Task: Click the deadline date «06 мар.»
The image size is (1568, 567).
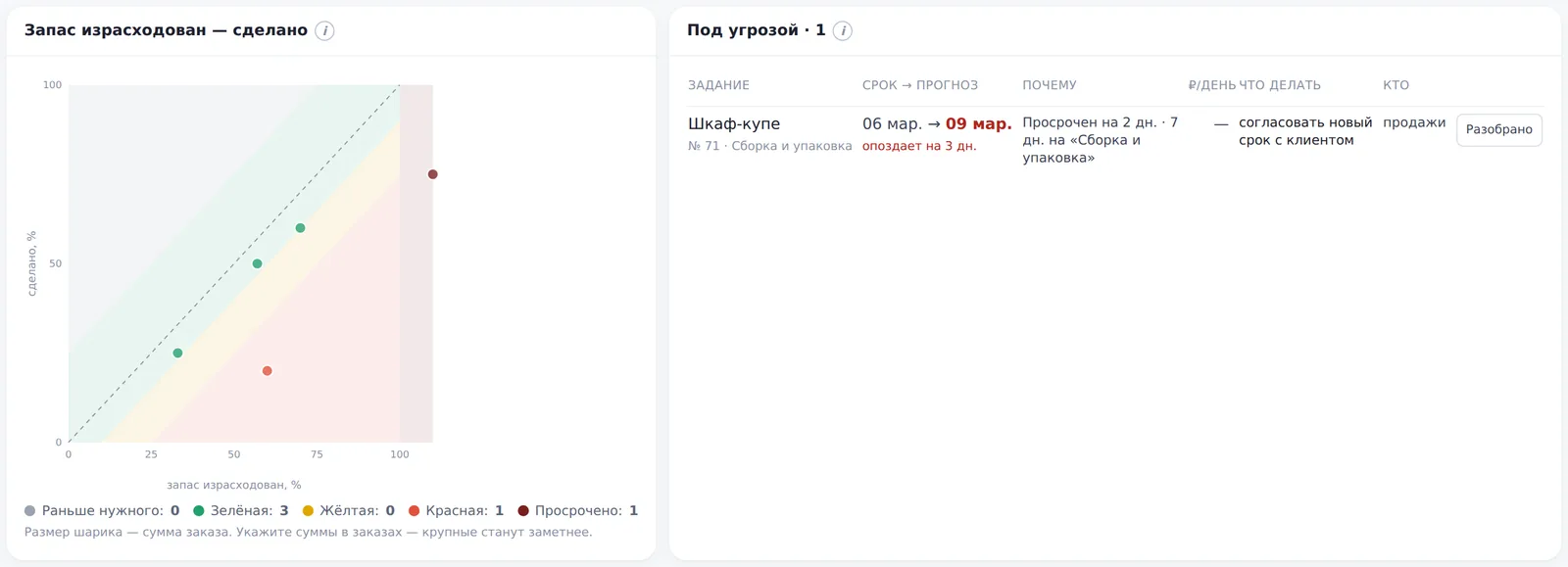Action: click(x=892, y=123)
